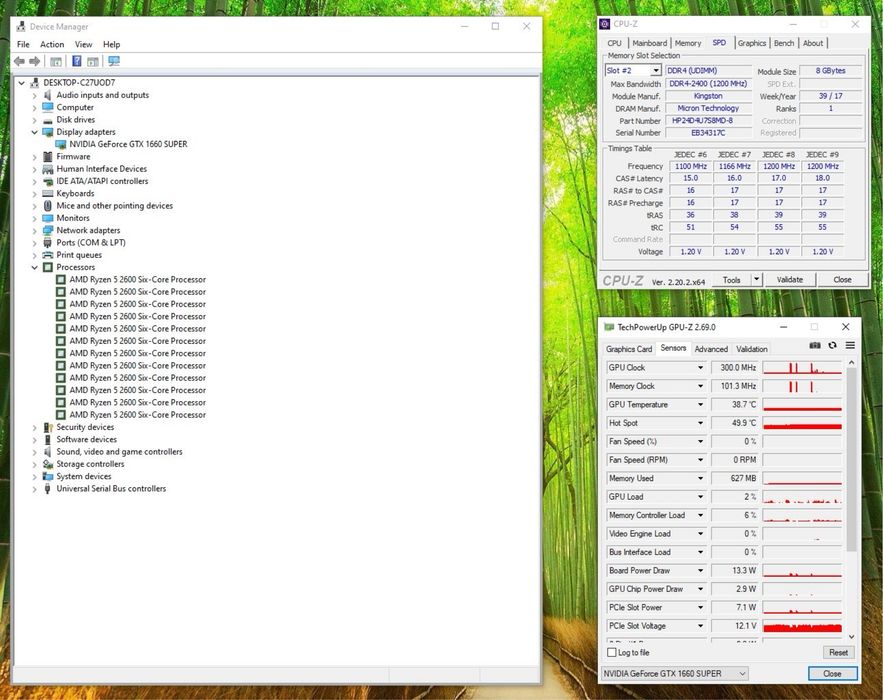Enable the Log to file checkbox in GPU-Z
Screen dimensions: 883x700
(612, 652)
